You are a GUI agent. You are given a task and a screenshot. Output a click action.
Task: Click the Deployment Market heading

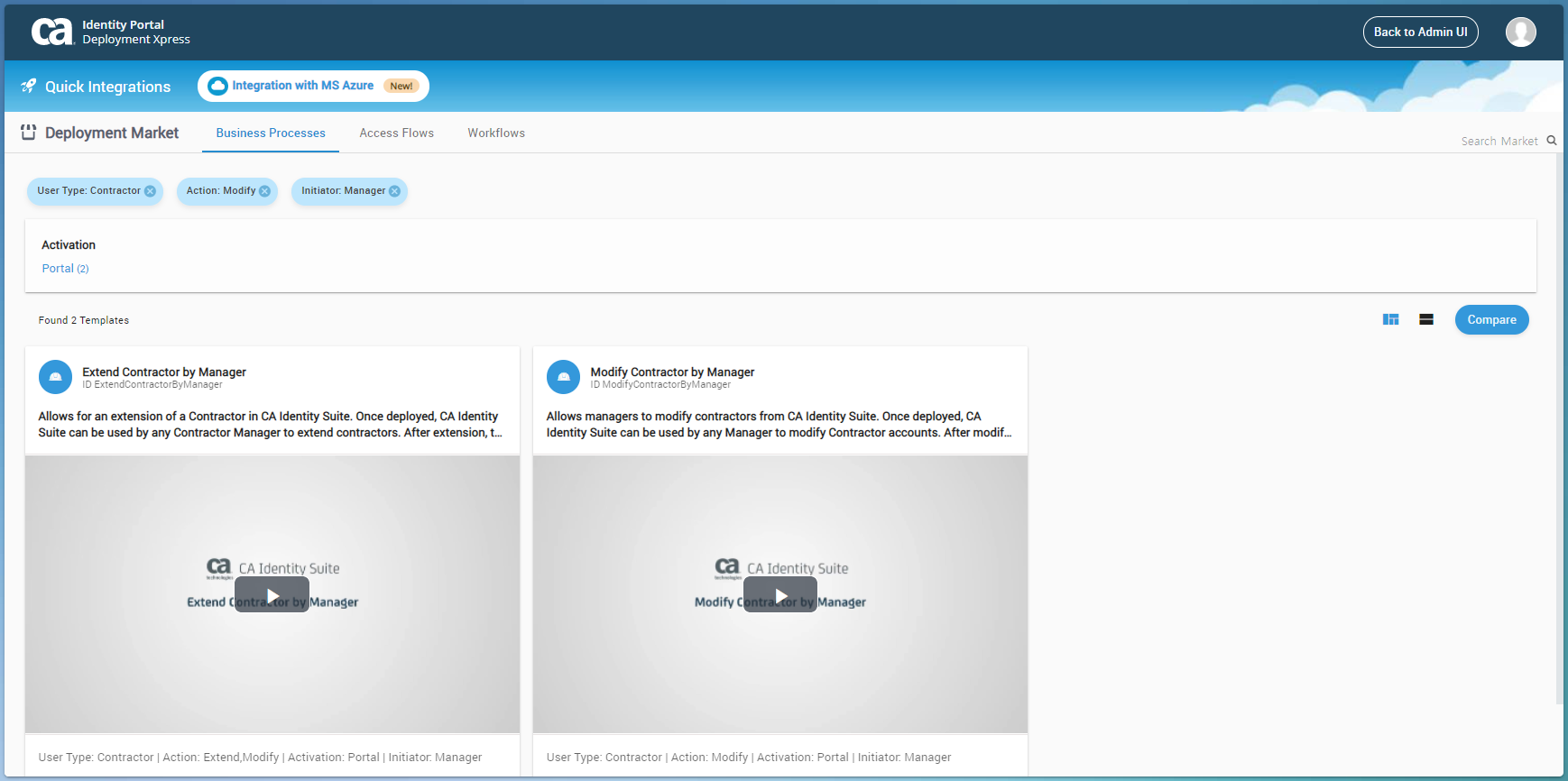click(x=112, y=133)
